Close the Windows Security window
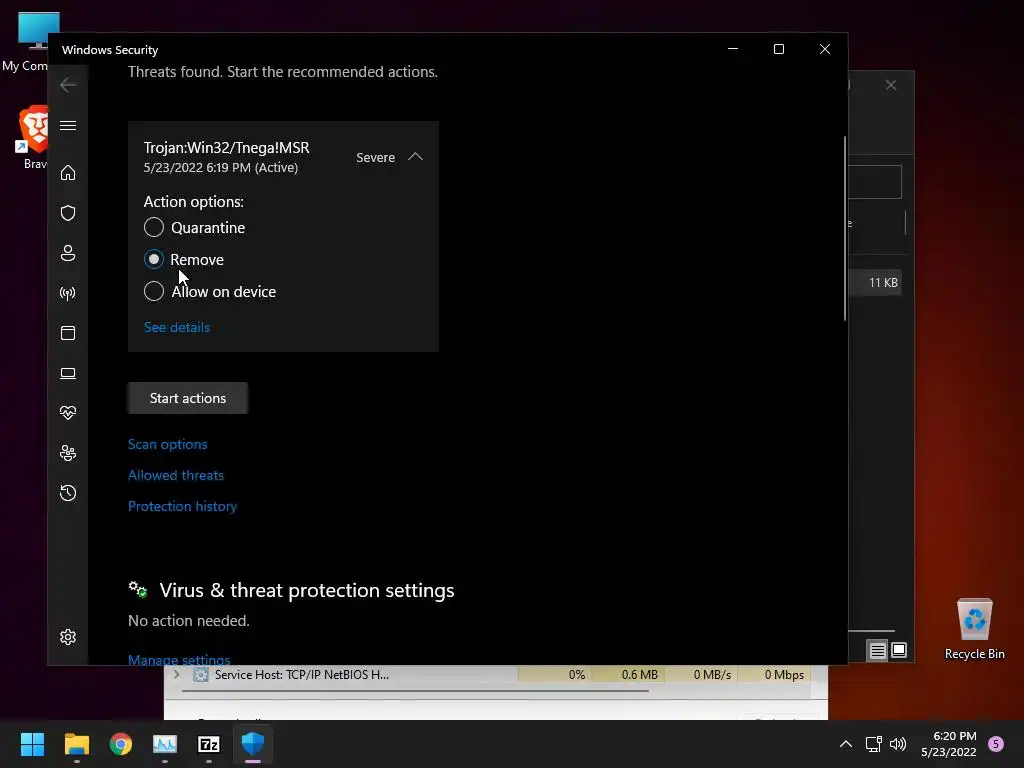This screenshot has width=1024, height=768. 825,49
